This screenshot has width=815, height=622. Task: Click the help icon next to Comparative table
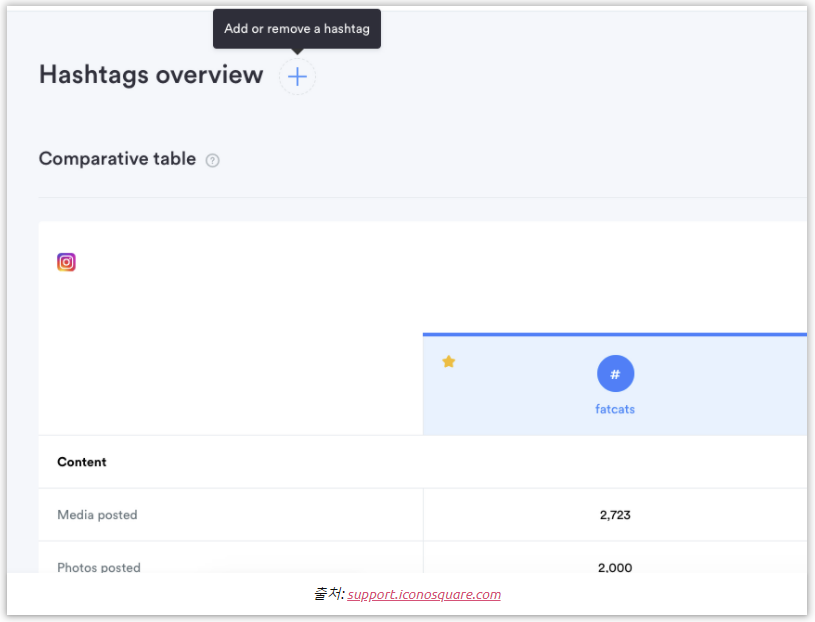pos(212,160)
